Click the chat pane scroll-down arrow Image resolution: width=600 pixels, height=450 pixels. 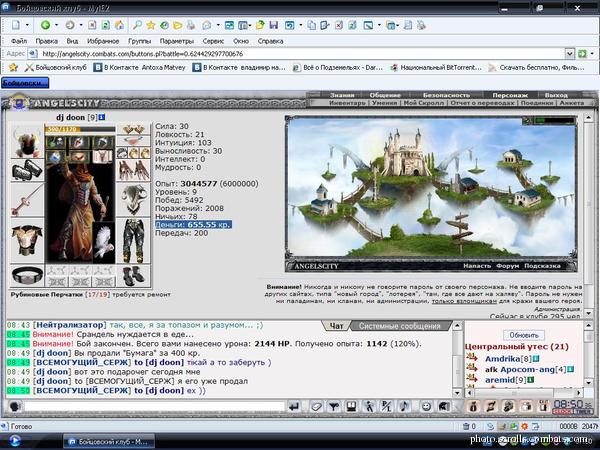pos(457,393)
